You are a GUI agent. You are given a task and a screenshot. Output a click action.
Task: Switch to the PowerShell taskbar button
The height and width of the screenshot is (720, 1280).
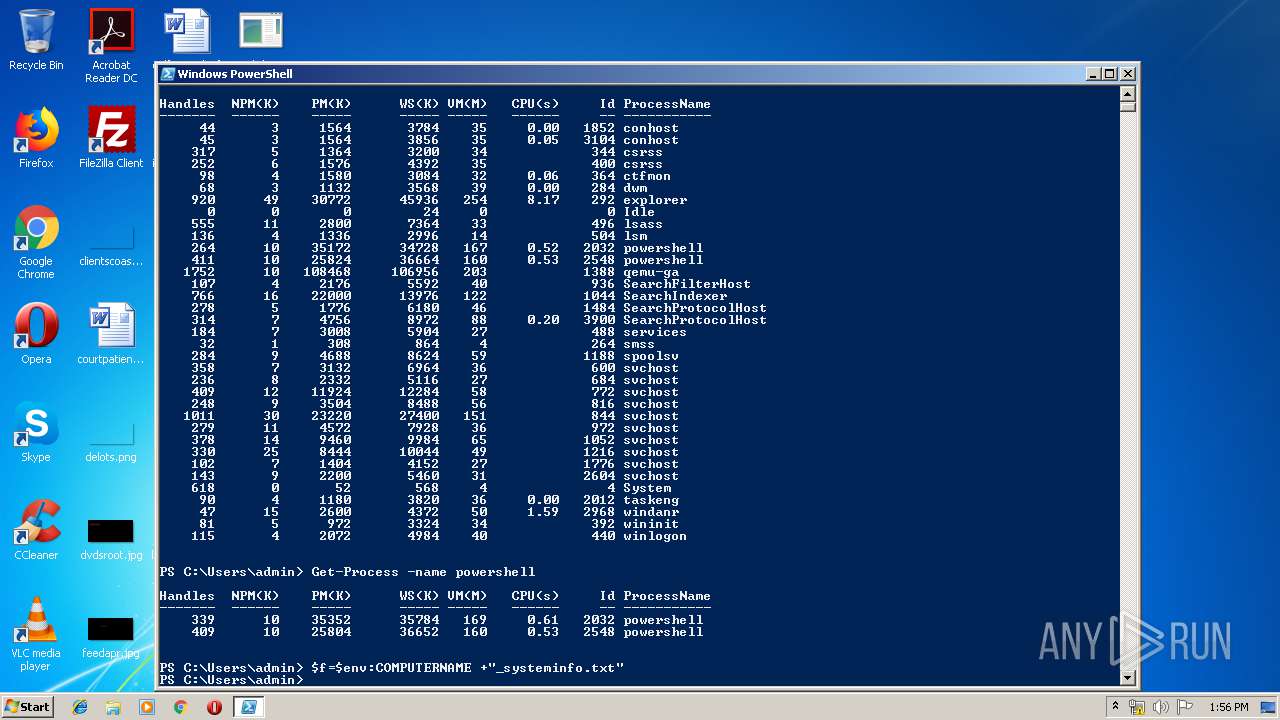coord(249,707)
